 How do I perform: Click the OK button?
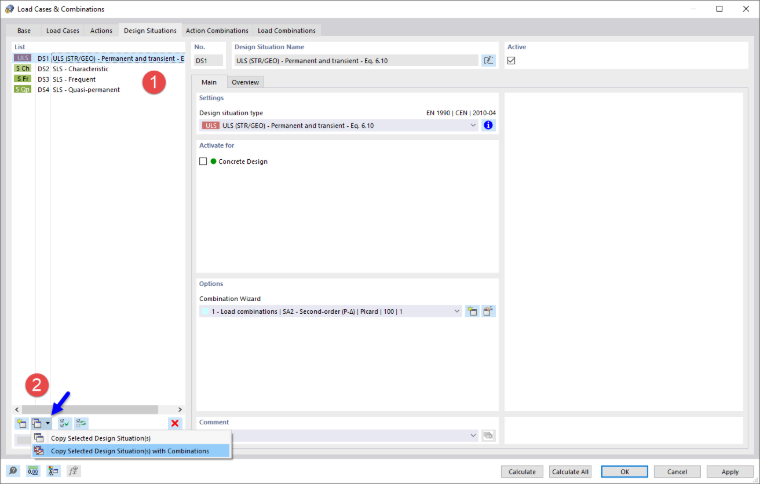click(624, 471)
